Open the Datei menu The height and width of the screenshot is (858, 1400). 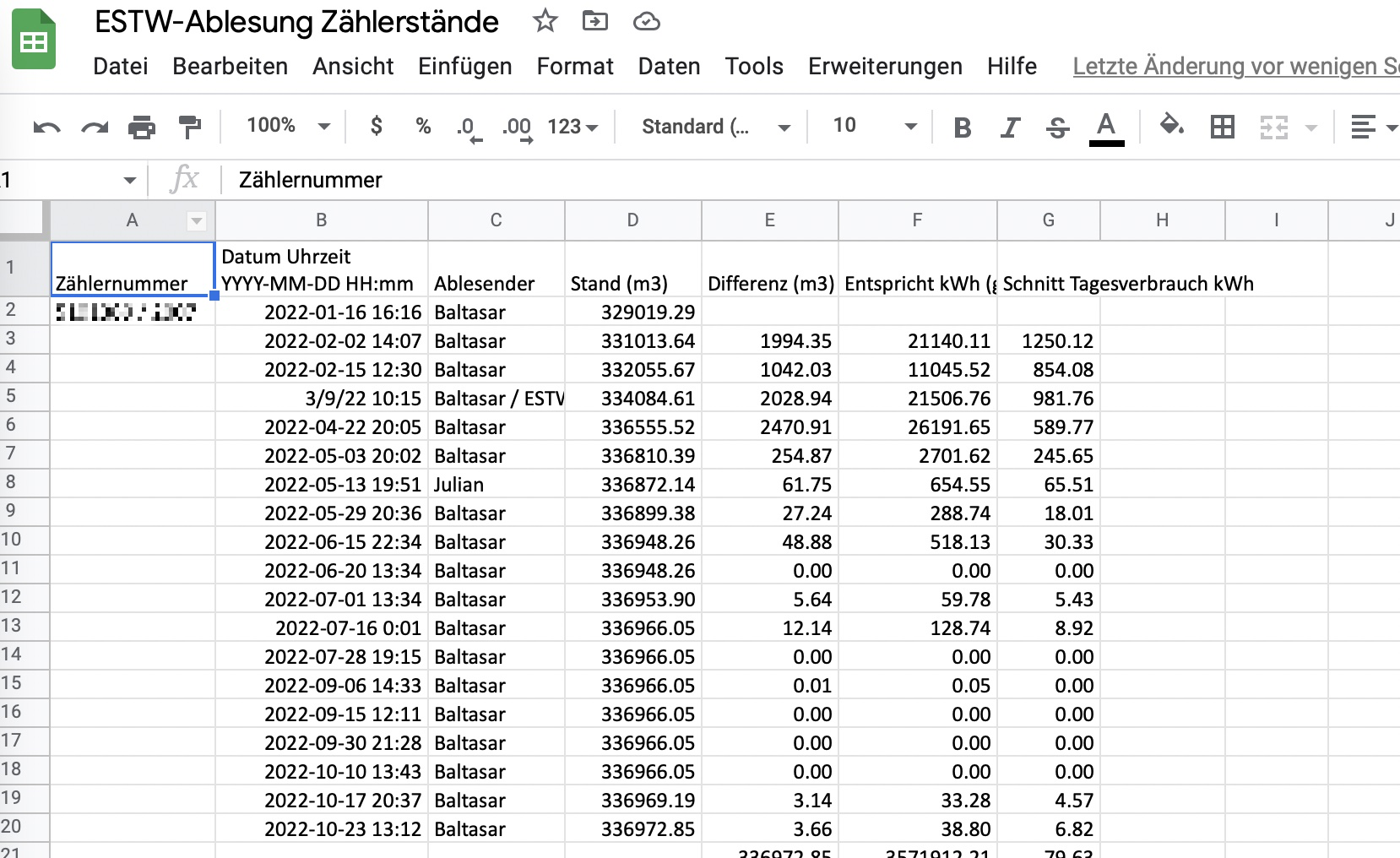click(120, 66)
